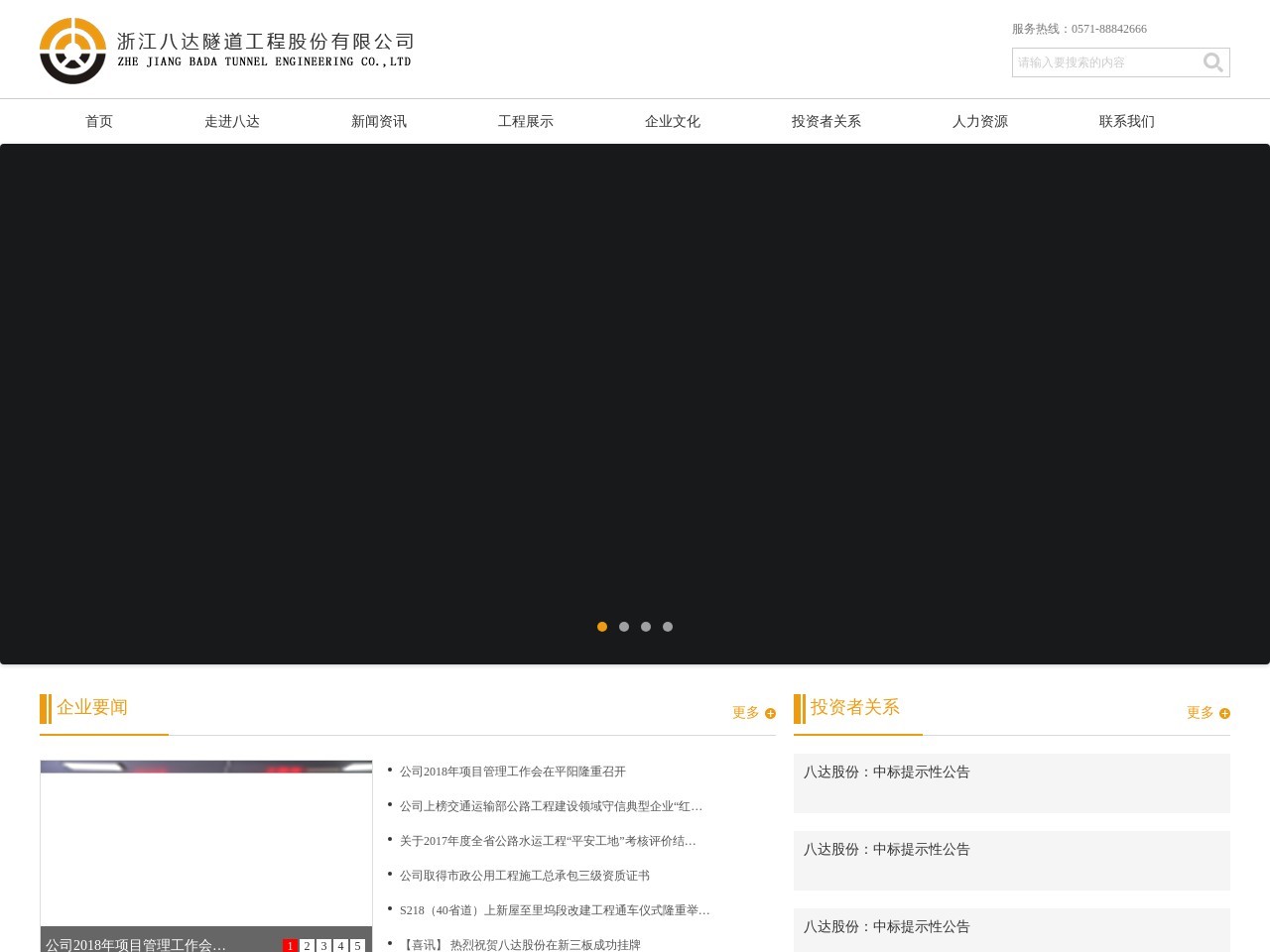Viewport: 1270px width, 952px height.
Task: Open the 首页 menu item
Action: (x=99, y=121)
